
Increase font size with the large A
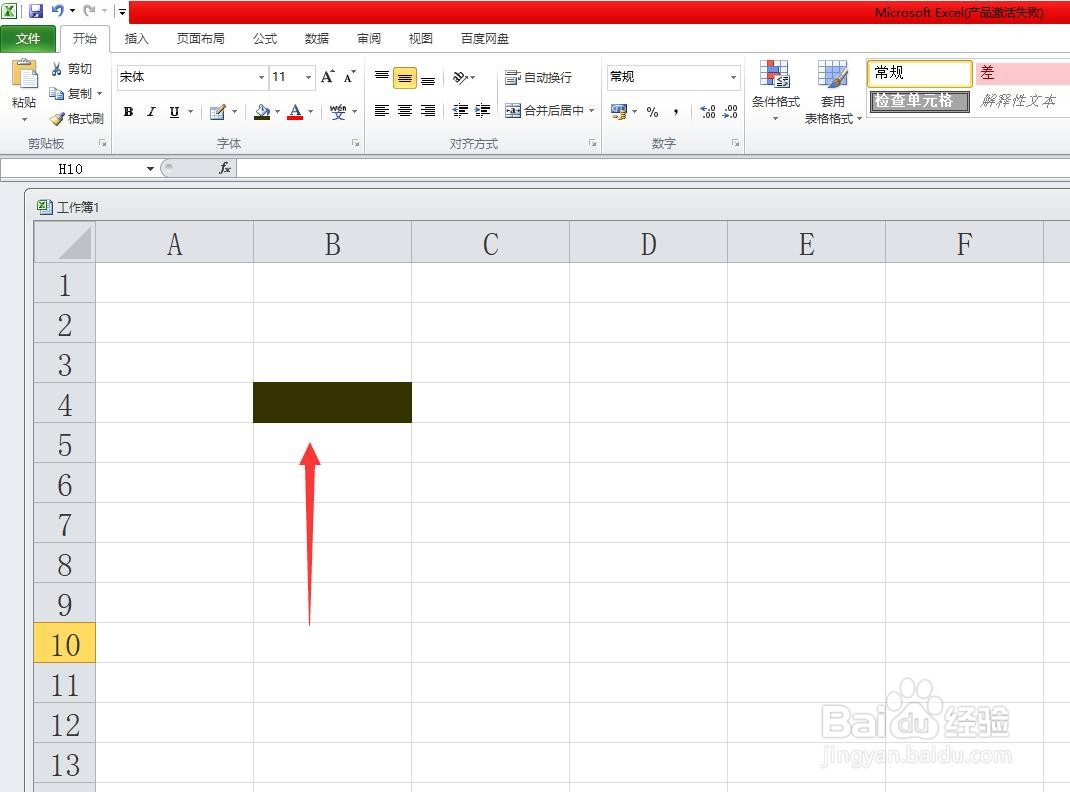click(328, 77)
